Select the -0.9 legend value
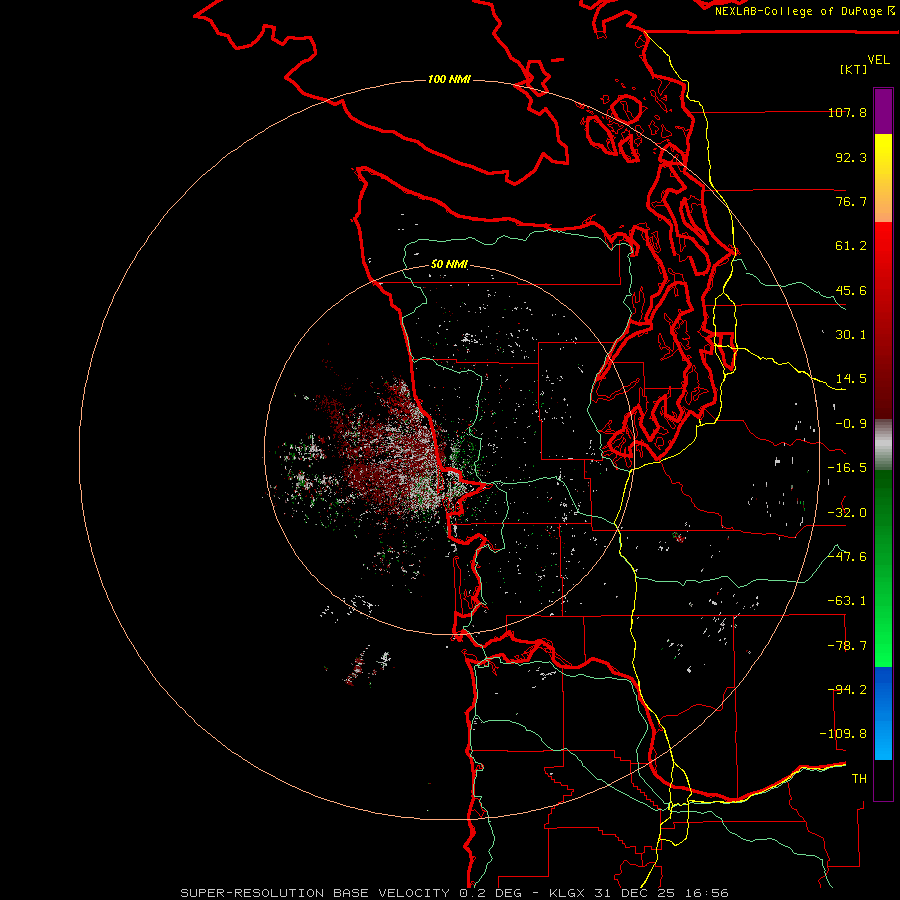The image size is (900, 900). click(x=851, y=424)
